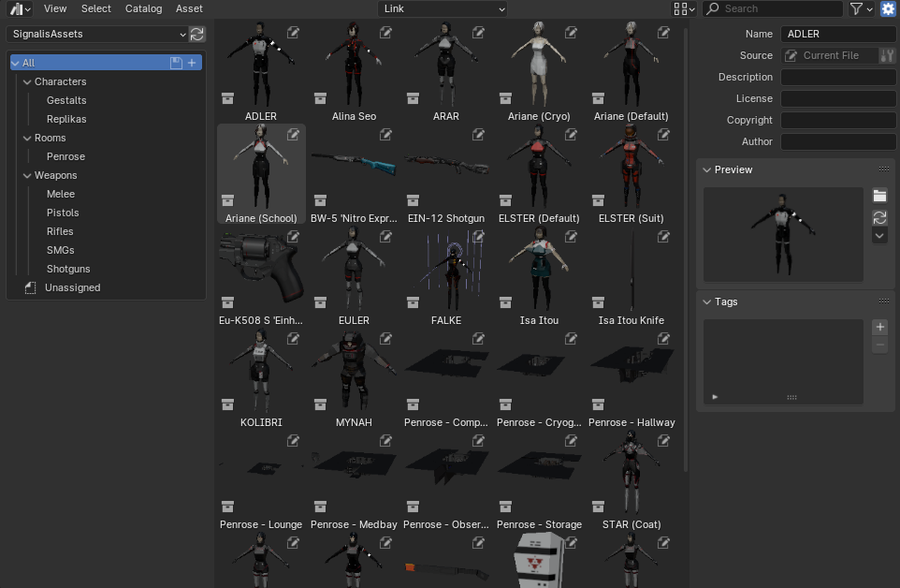Collapse the Rooms catalog

27,138
